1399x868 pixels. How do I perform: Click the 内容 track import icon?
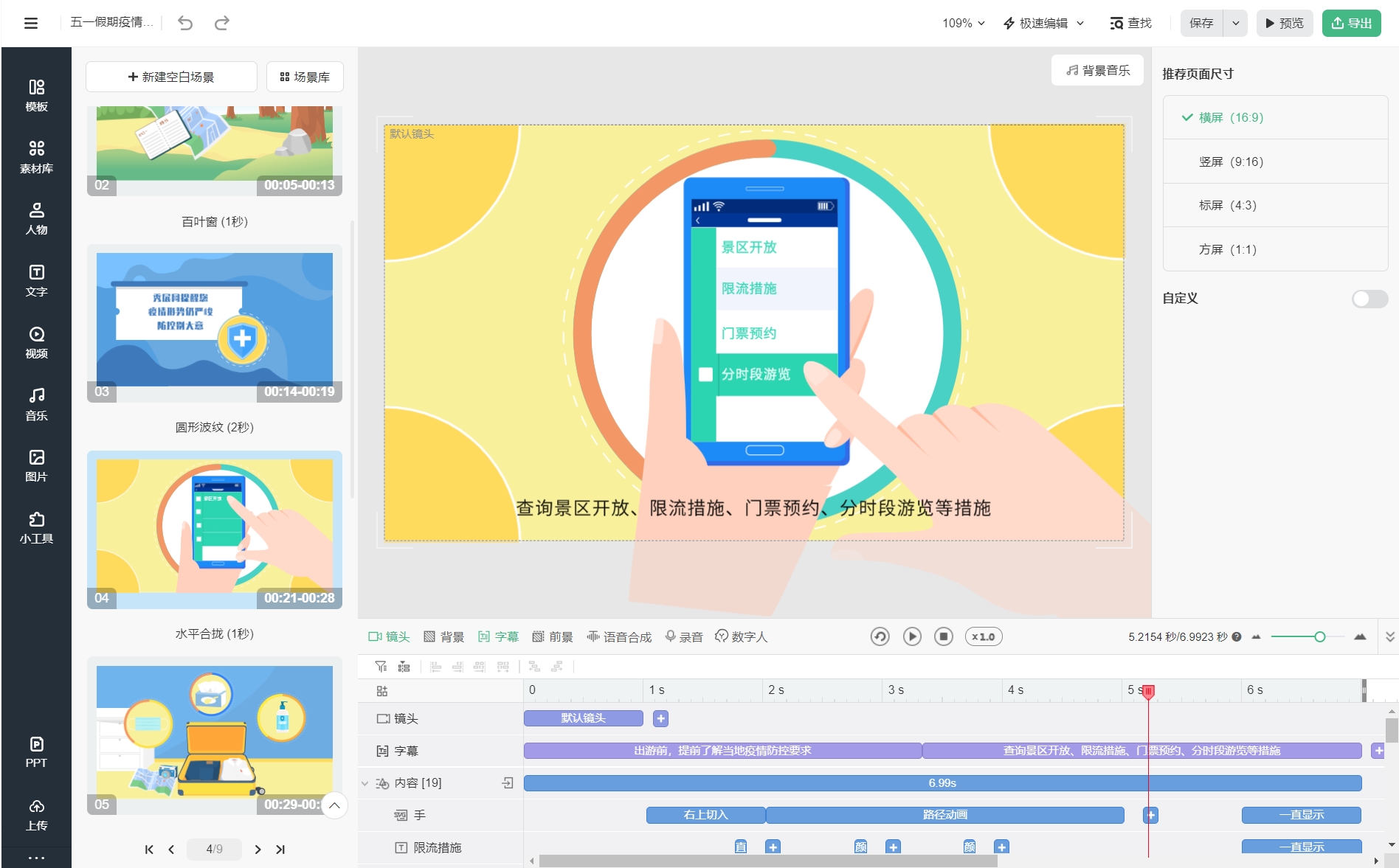[508, 783]
